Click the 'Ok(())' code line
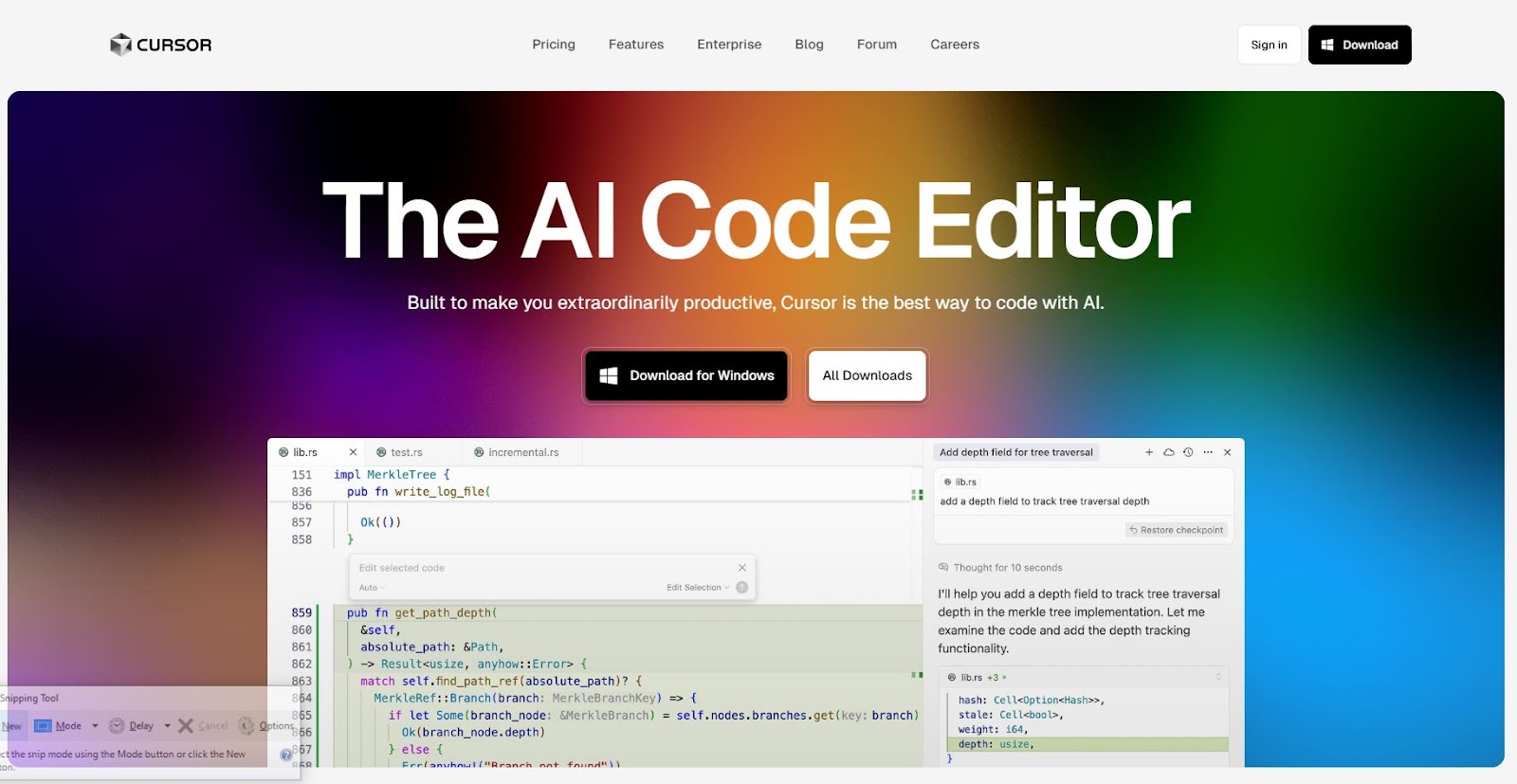 click(380, 522)
